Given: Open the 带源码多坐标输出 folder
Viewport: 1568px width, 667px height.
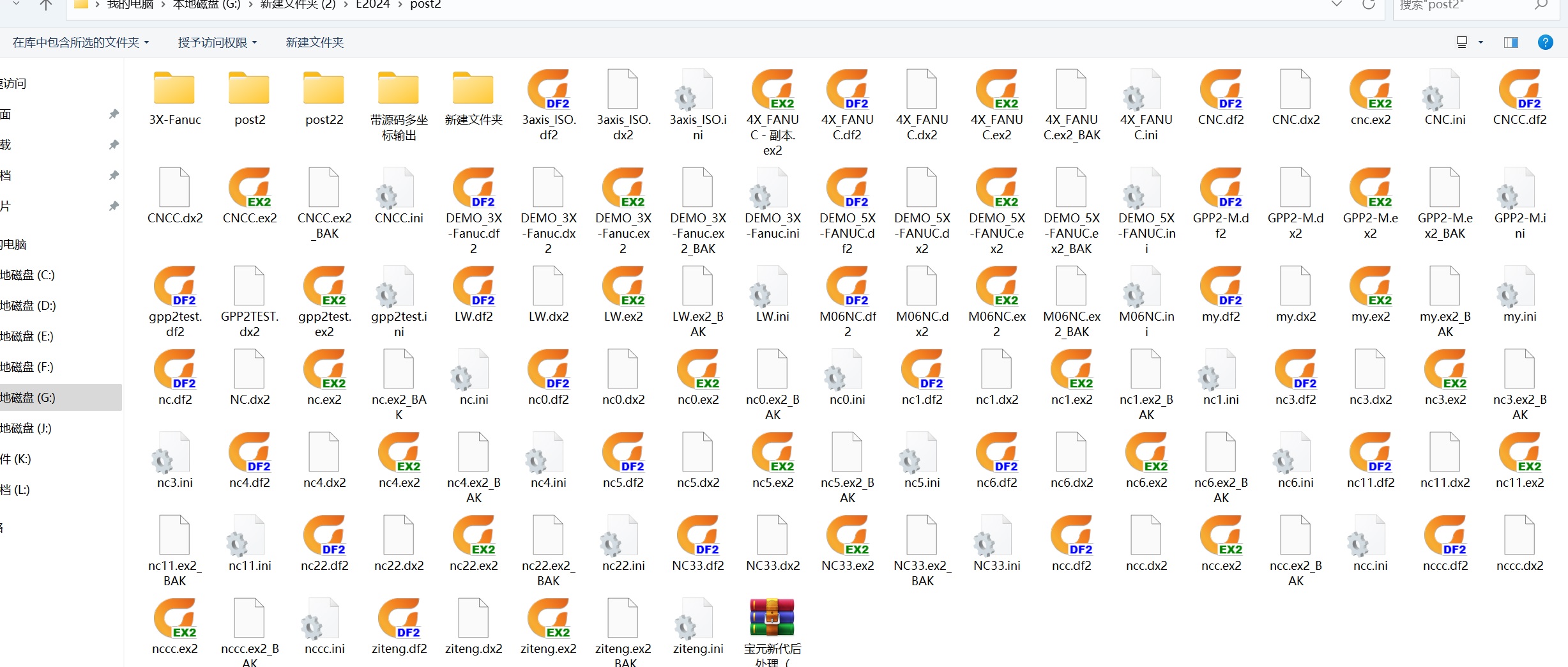Looking at the screenshot, I should [399, 88].
